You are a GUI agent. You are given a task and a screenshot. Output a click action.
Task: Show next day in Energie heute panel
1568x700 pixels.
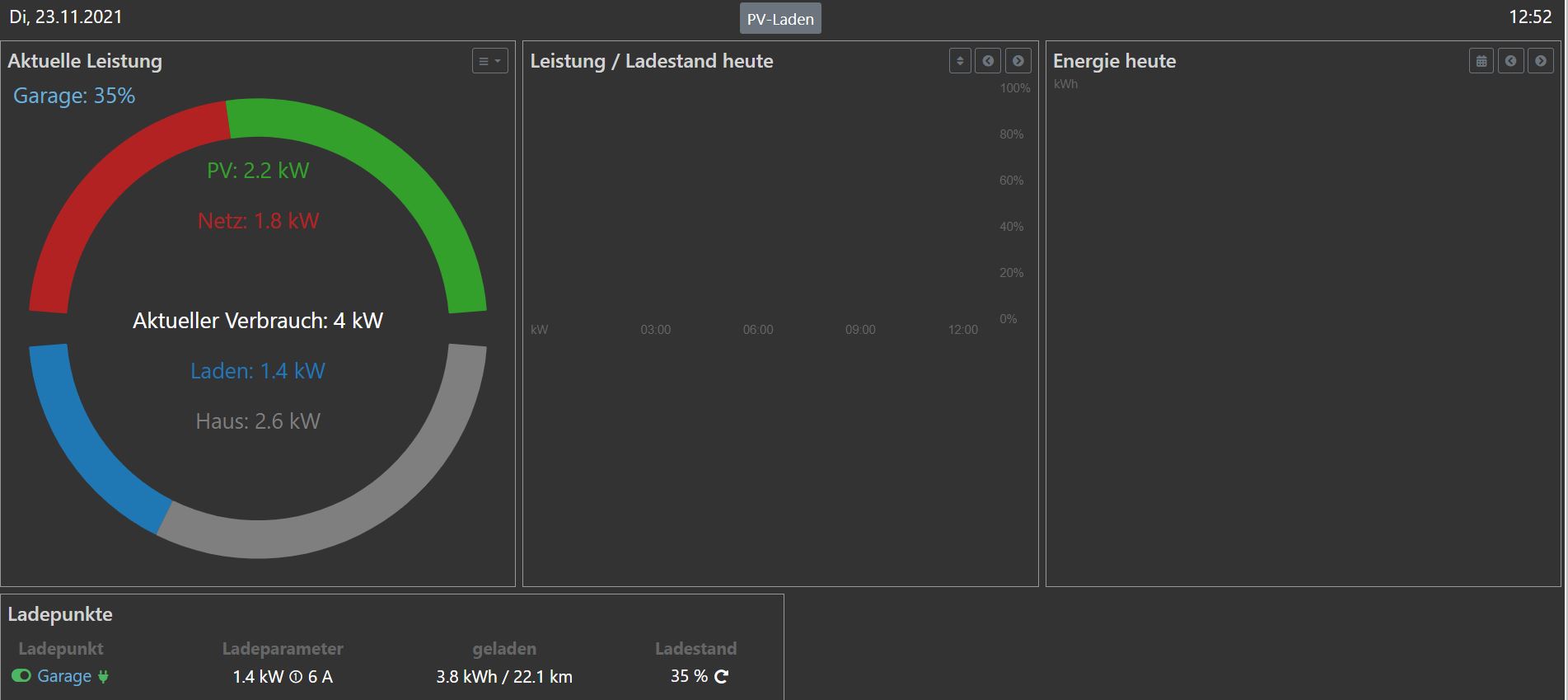tap(1540, 61)
